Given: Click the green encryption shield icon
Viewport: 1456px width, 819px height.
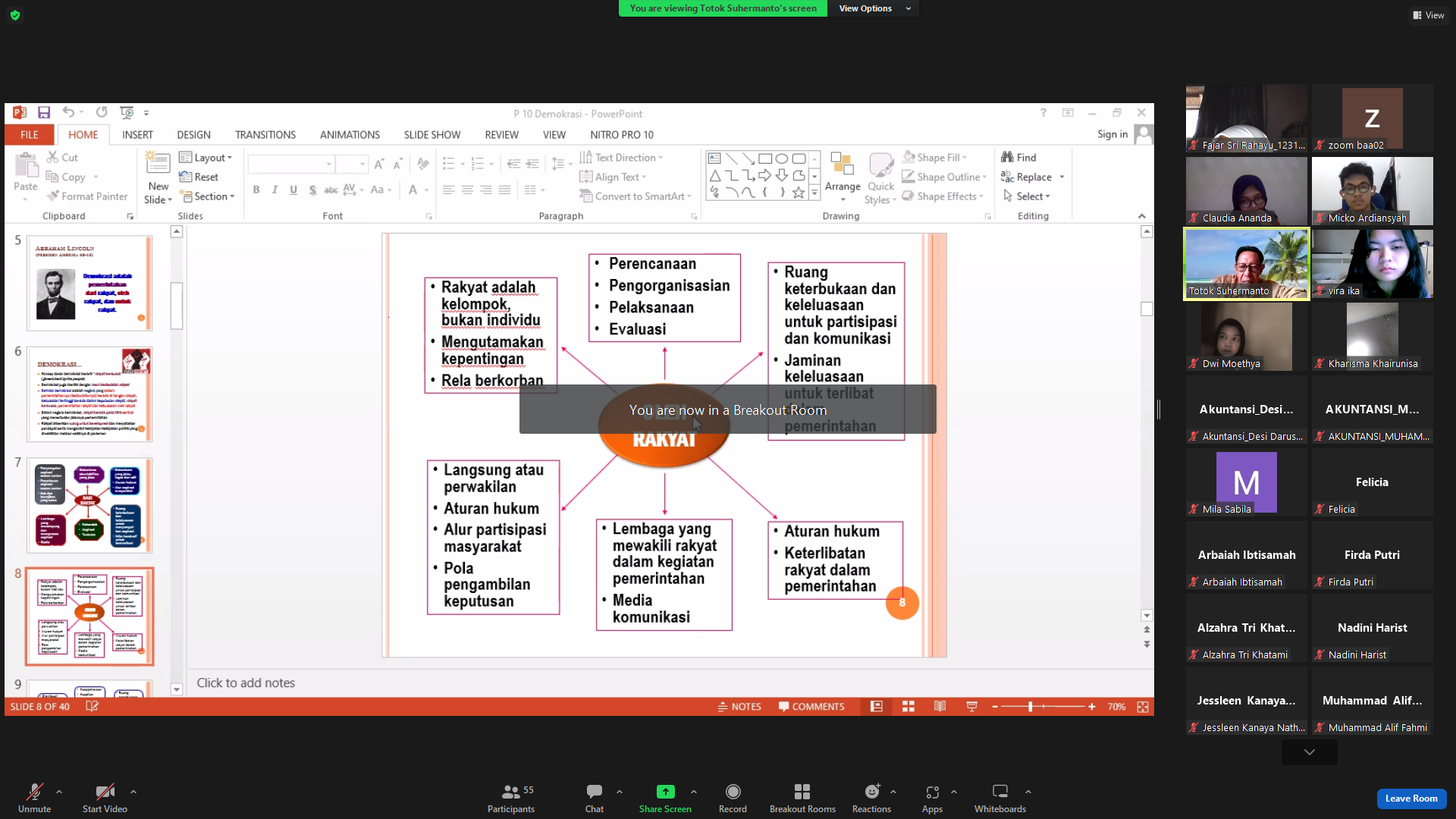Looking at the screenshot, I should coord(15,15).
